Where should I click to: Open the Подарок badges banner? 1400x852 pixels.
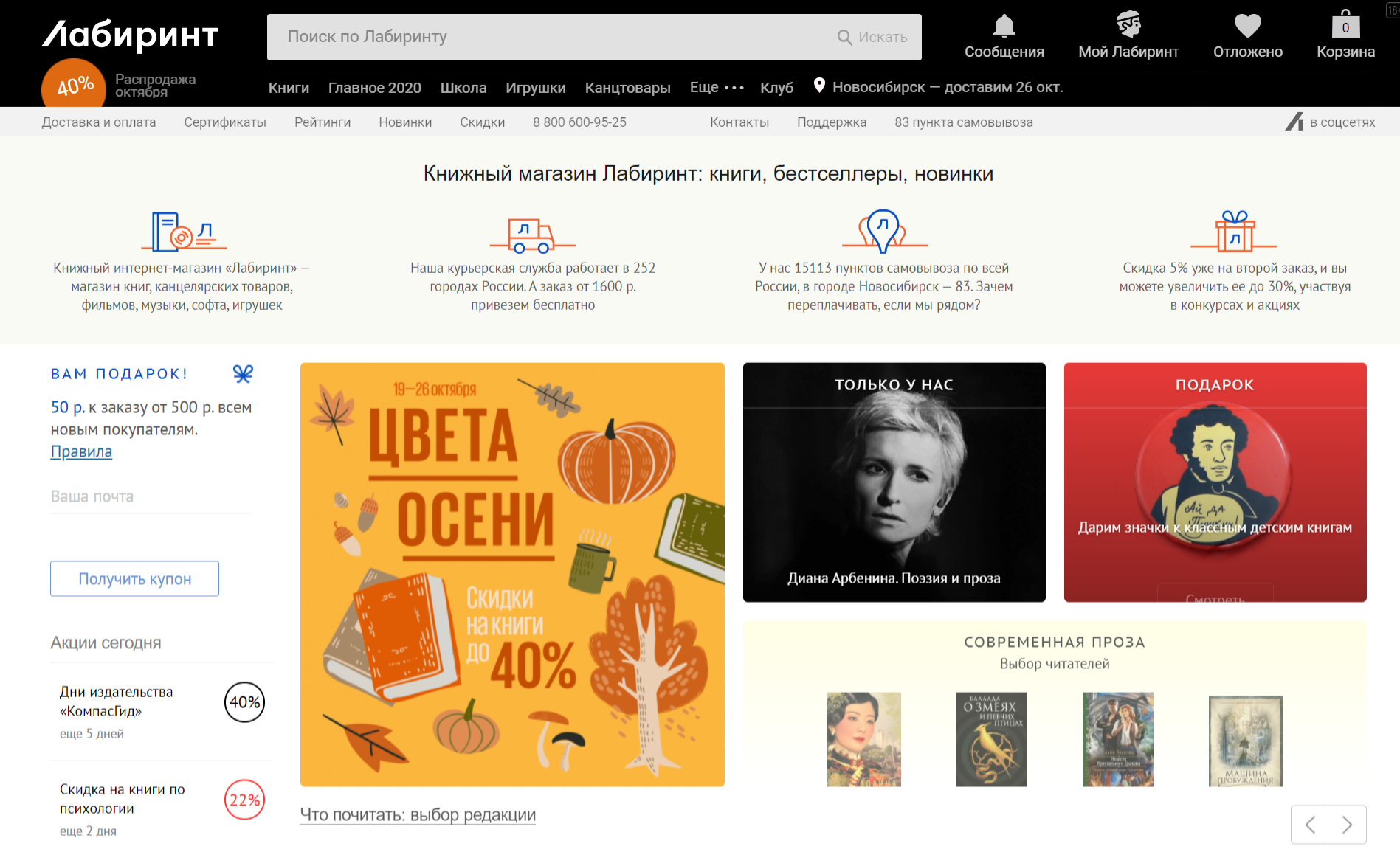click(x=1215, y=482)
